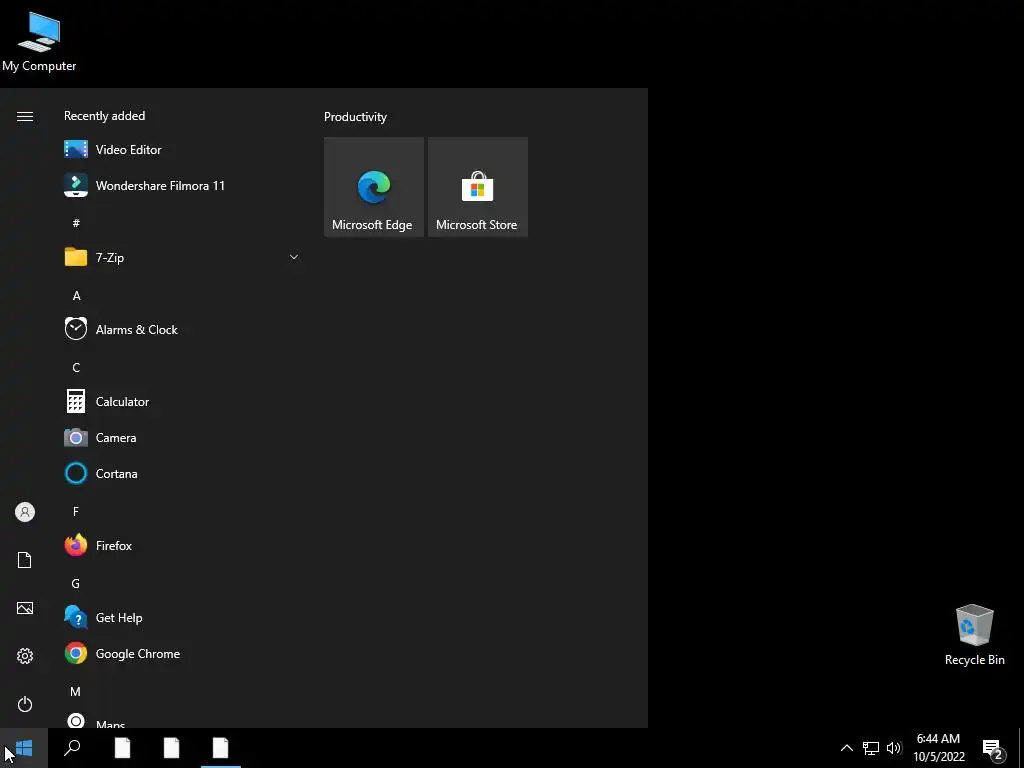Open Settings gear in Start sidebar
The height and width of the screenshot is (768, 1024).
point(25,656)
